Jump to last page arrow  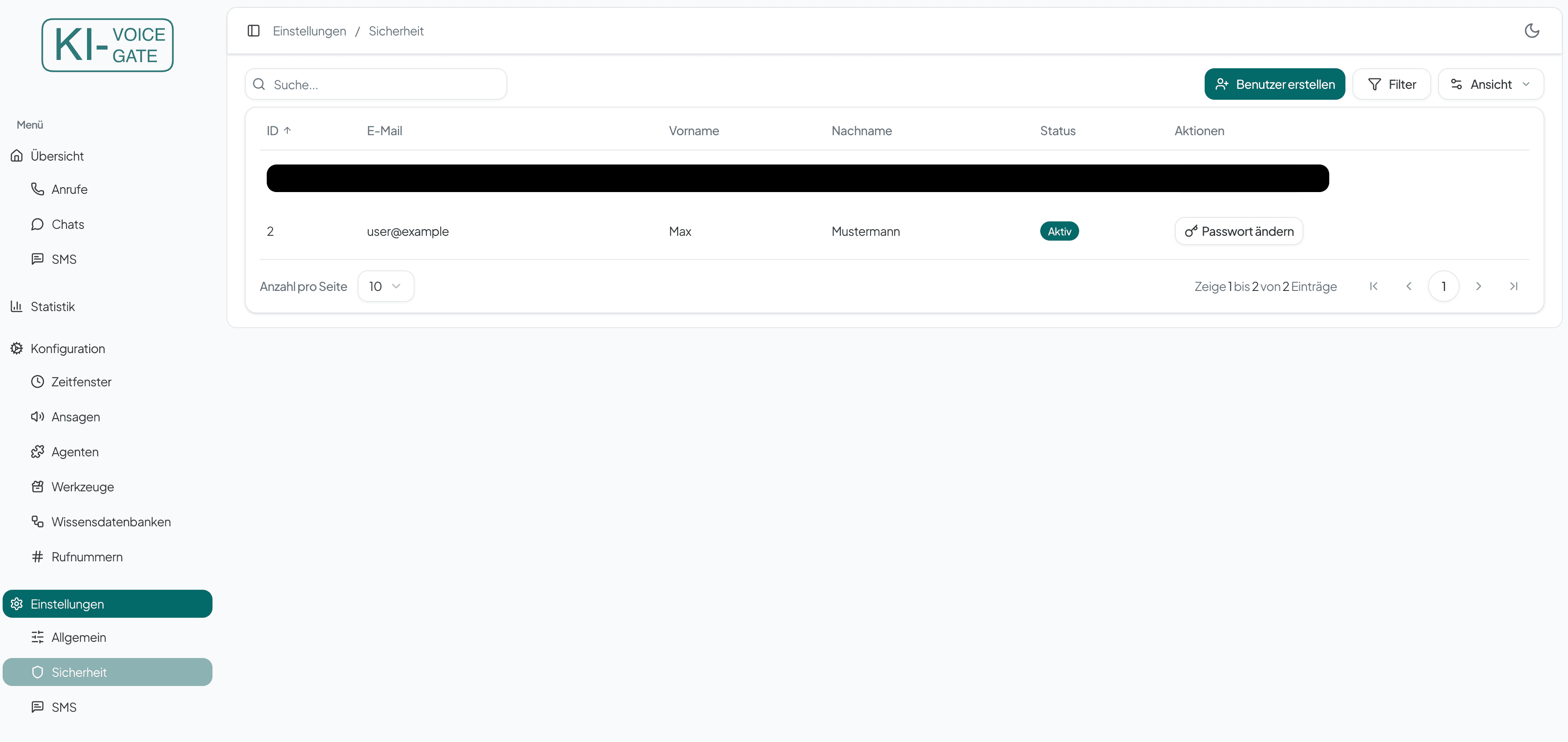(1513, 286)
